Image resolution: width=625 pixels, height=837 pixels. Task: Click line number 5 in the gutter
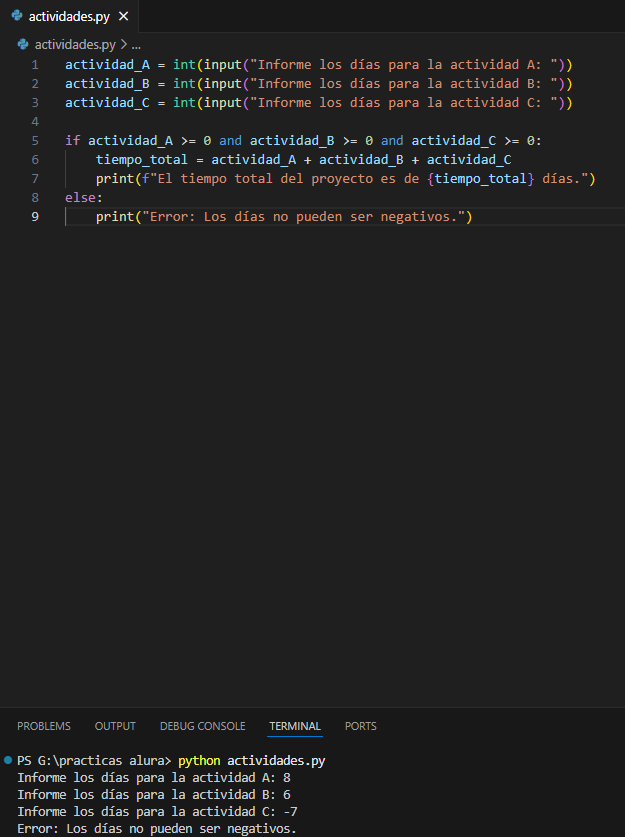(35, 140)
